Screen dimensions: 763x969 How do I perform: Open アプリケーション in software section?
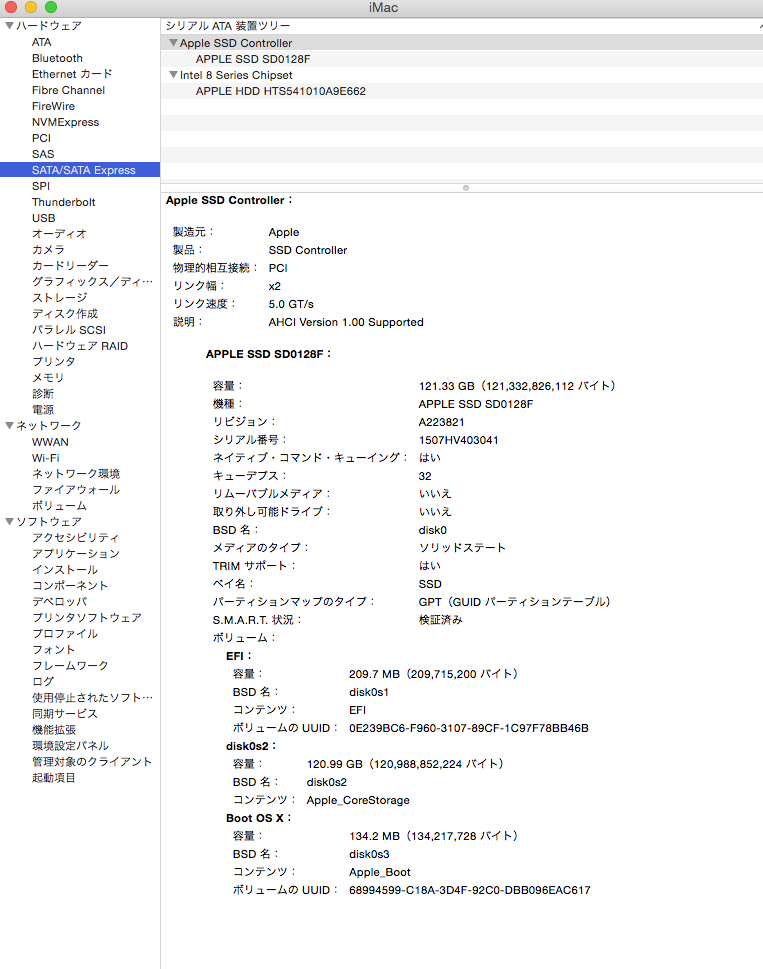pyautogui.click(x=75, y=554)
